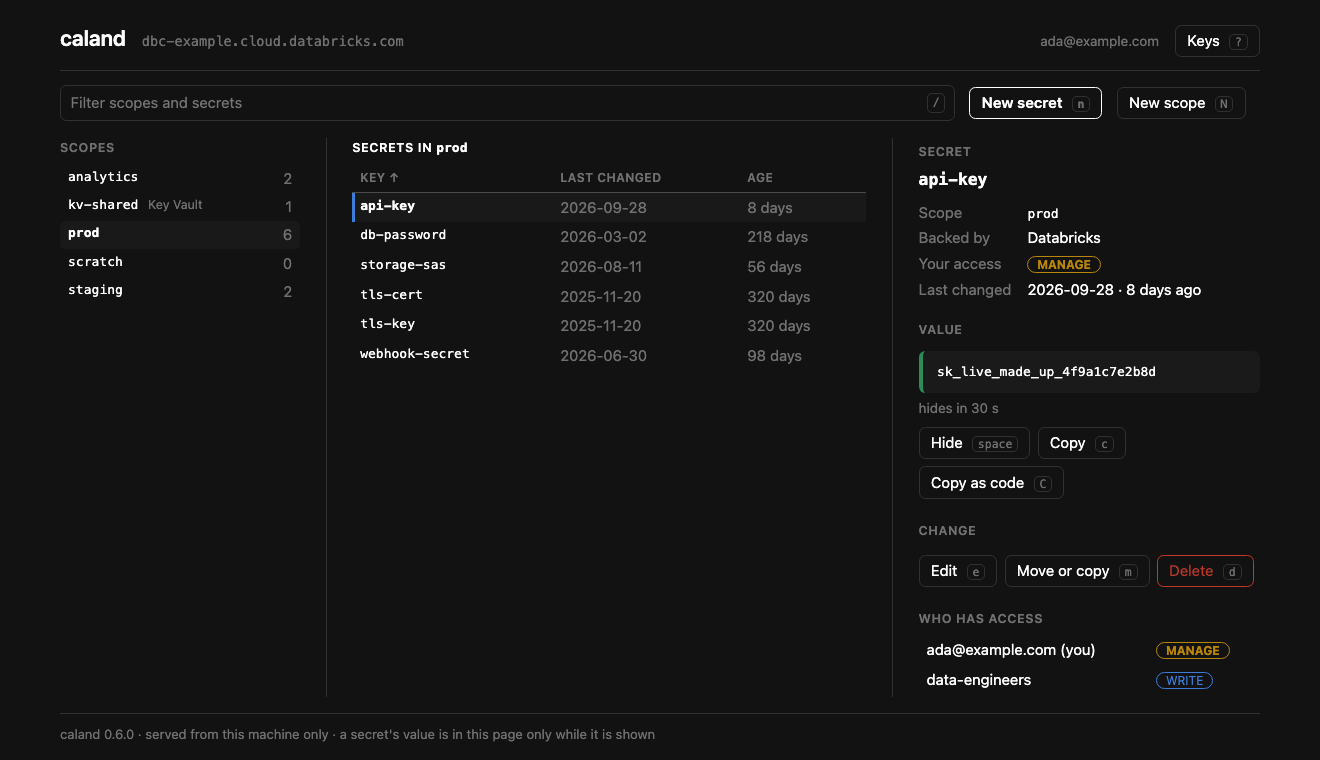
Task: Select the analytics scope
Action: pyautogui.click(x=180, y=177)
